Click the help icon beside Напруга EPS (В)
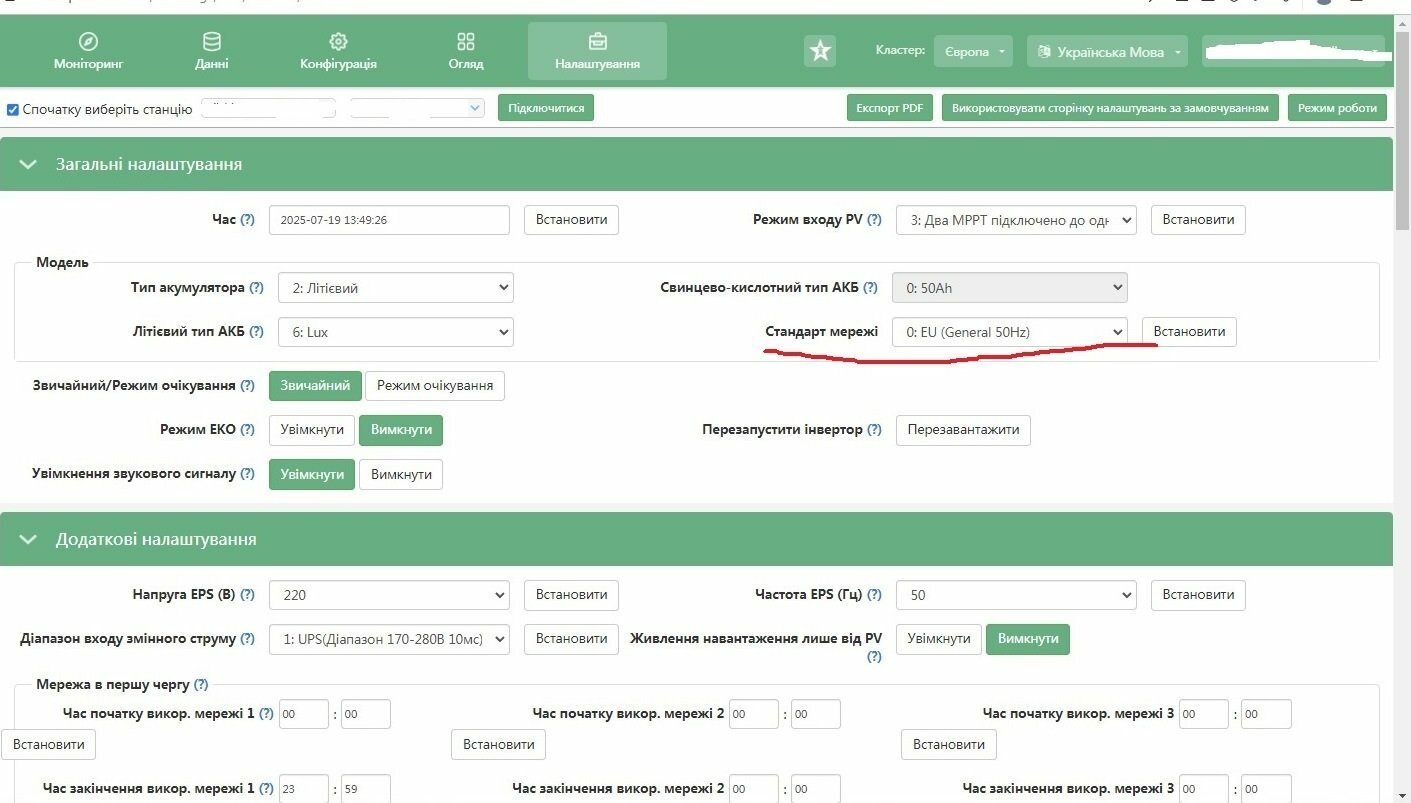Screen dimensions: 1411x803 coord(247,594)
